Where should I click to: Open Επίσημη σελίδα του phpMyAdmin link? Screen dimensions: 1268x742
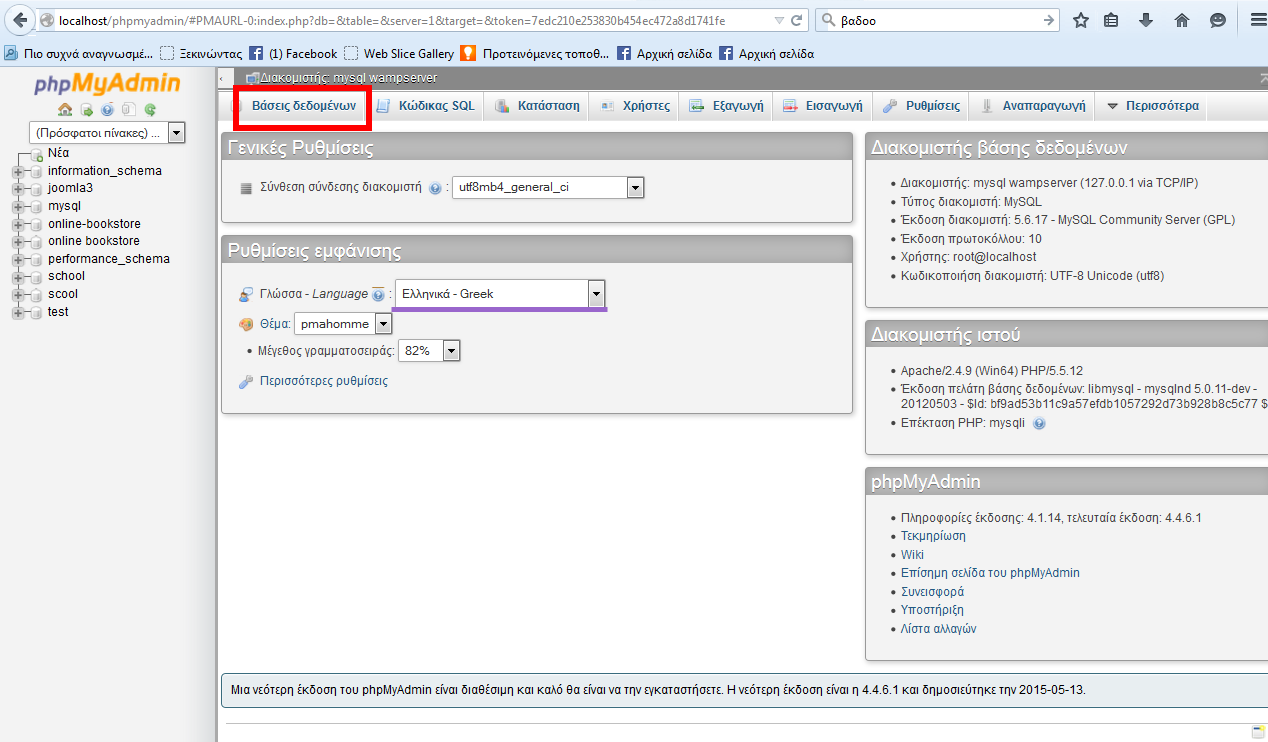(990, 573)
